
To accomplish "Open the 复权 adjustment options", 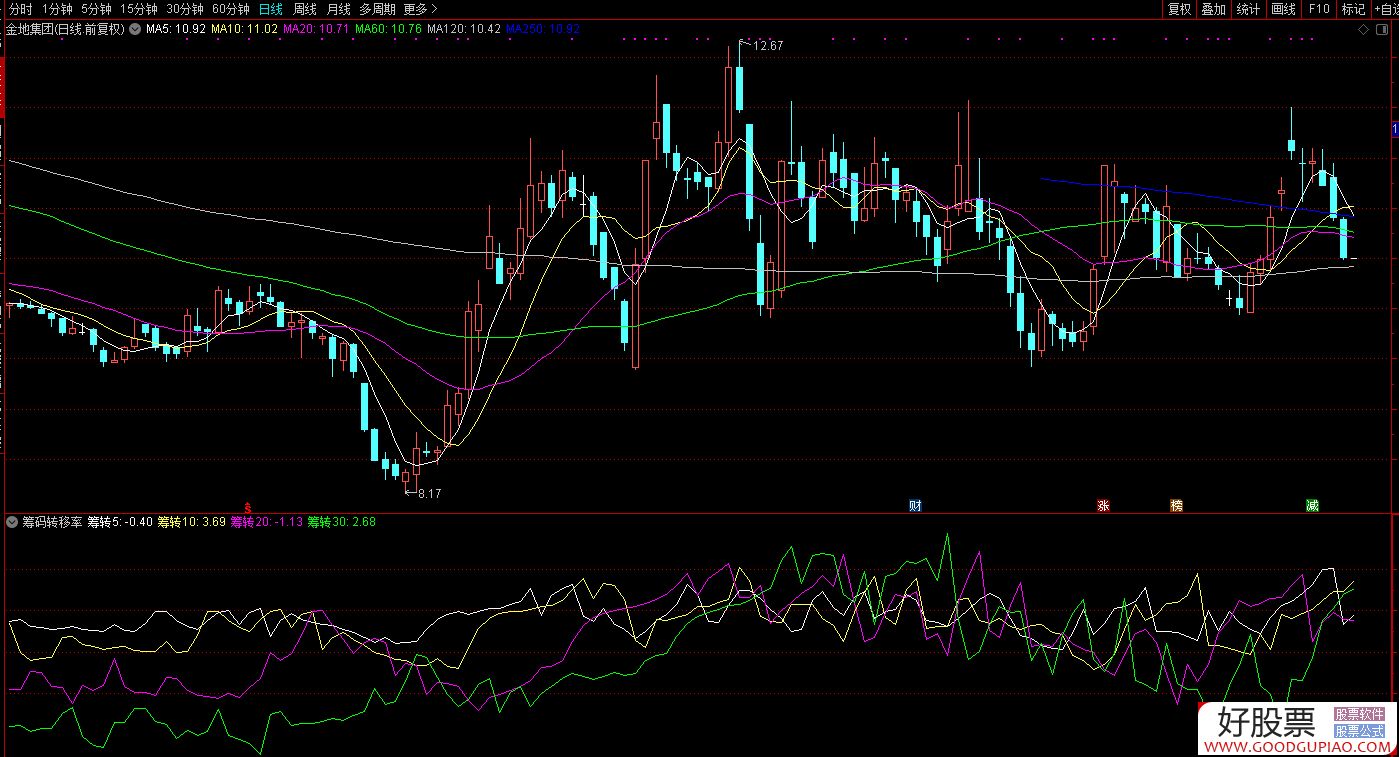I will pyautogui.click(x=1180, y=9).
